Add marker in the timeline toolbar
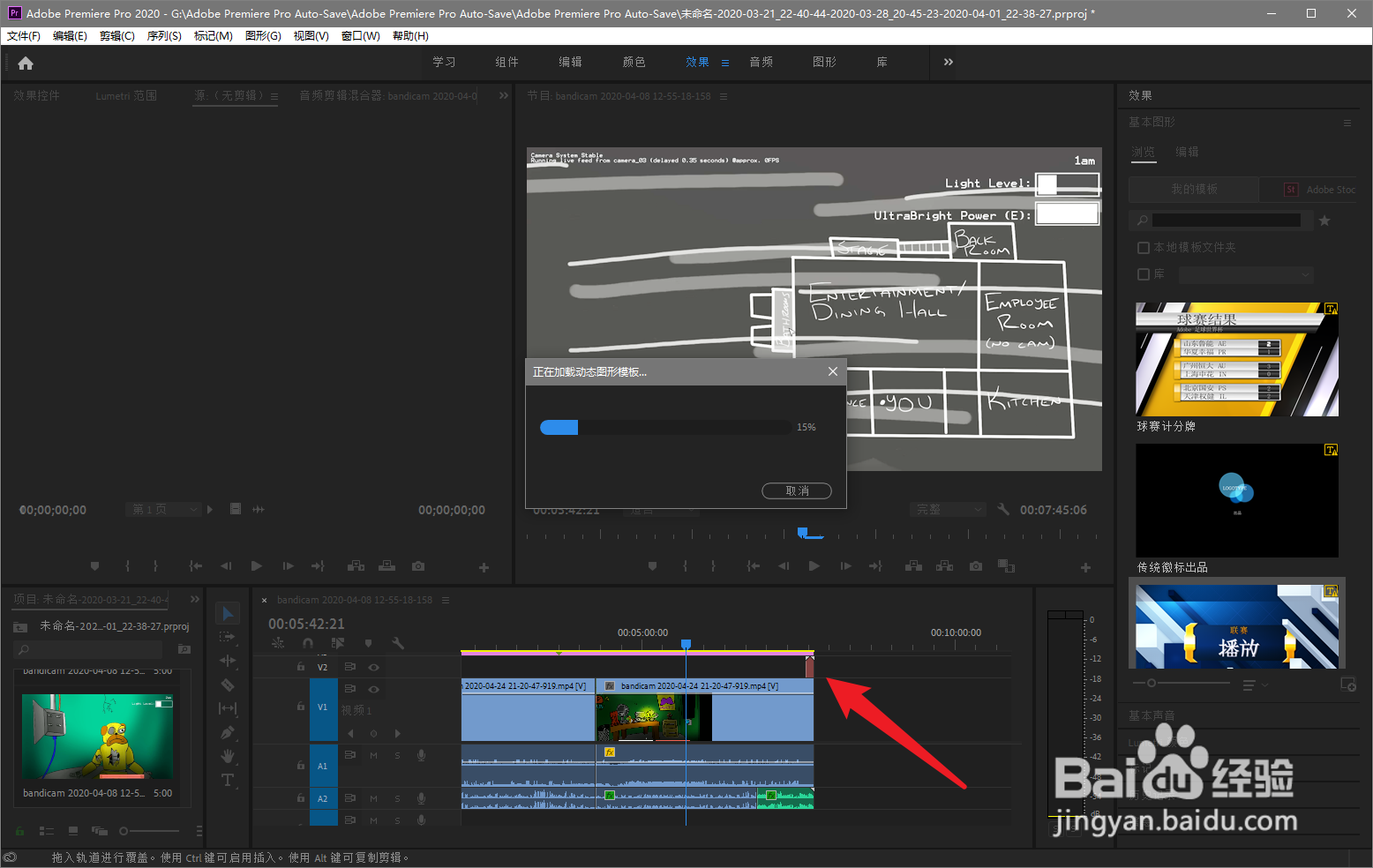This screenshot has width=1373, height=868. click(x=368, y=644)
